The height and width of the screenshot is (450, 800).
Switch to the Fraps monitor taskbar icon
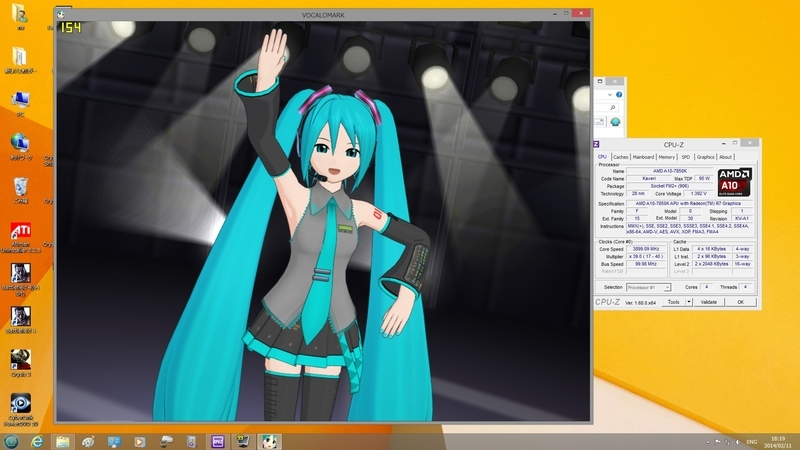point(243,441)
